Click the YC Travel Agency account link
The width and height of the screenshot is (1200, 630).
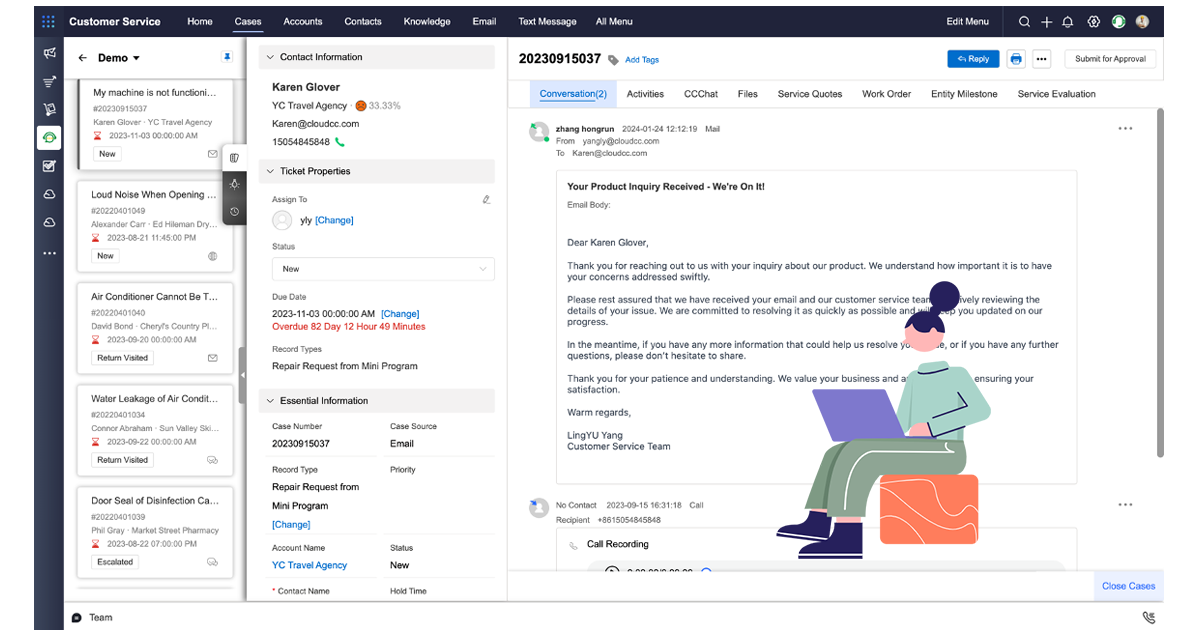point(309,565)
